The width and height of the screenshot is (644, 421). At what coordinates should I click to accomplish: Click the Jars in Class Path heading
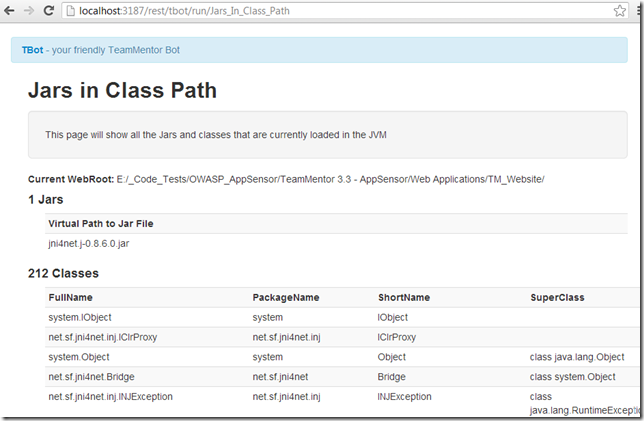(122, 91)
